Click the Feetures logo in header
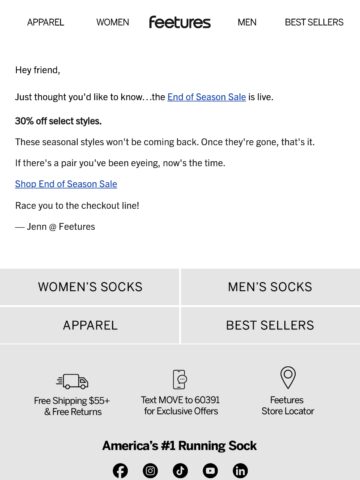Screen dimensions: 360x480 [x=180, y=22]
